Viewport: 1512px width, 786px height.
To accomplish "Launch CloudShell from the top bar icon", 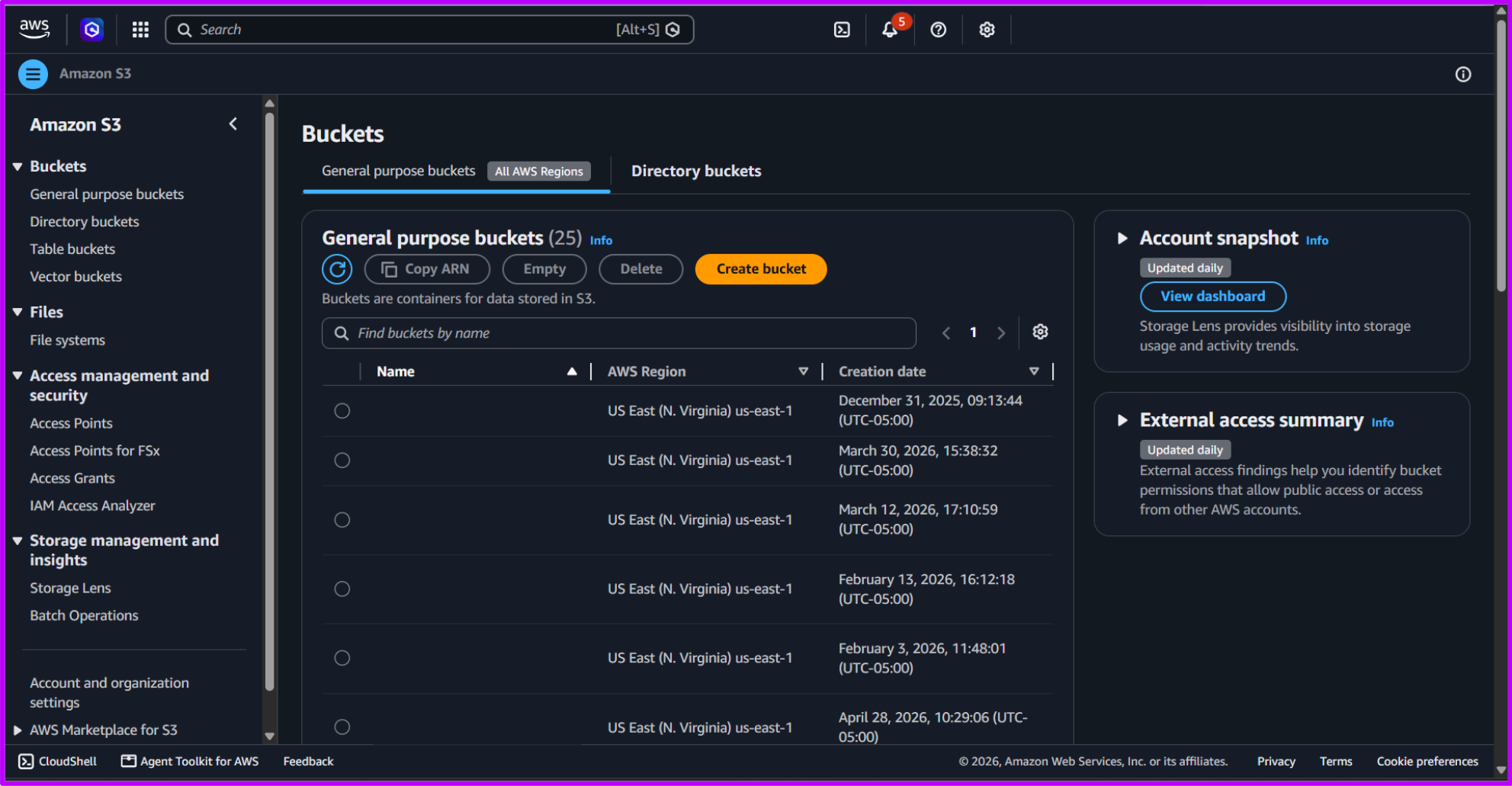I will click(842, 30).
